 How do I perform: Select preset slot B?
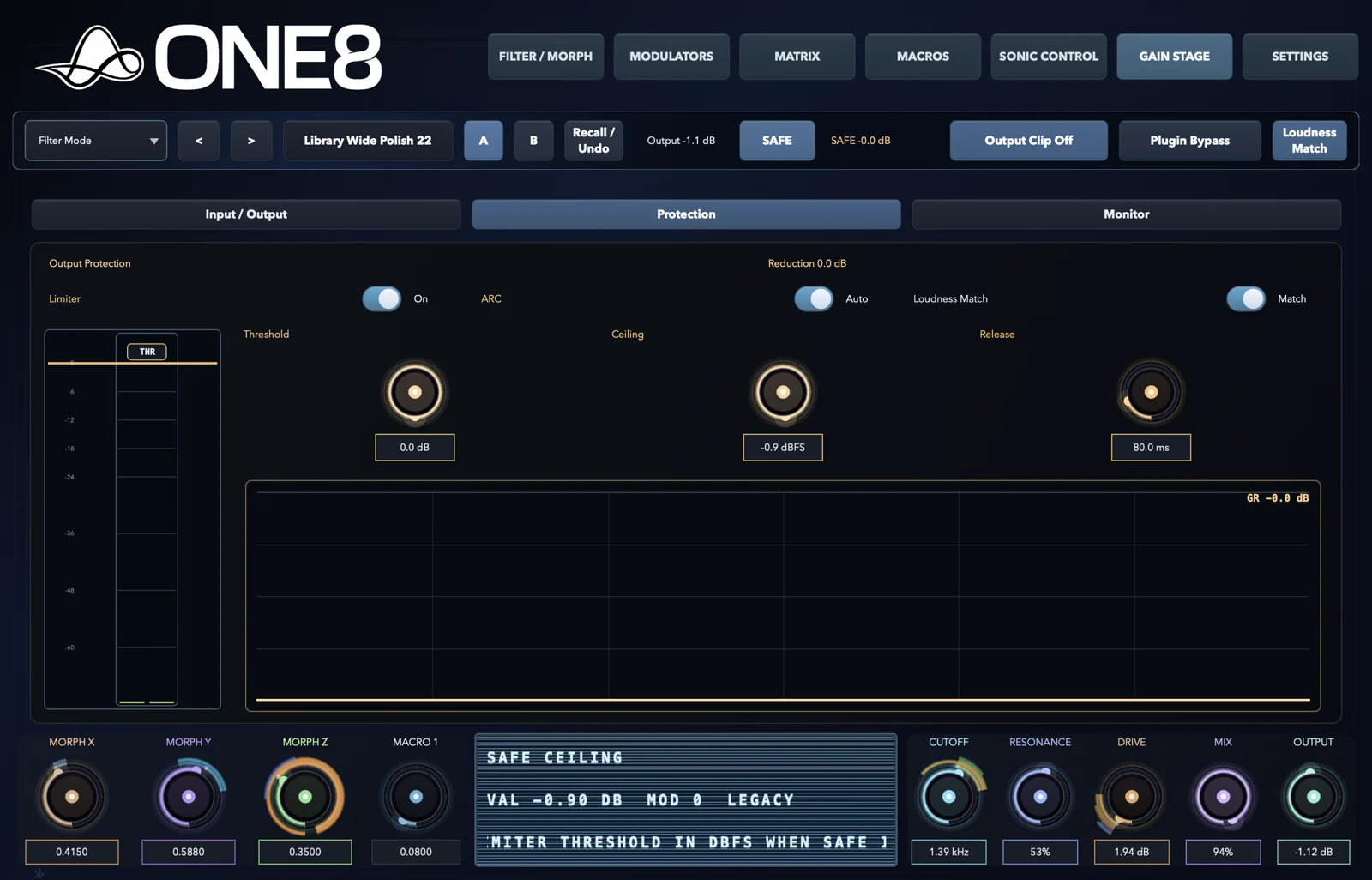coord(533,141)
